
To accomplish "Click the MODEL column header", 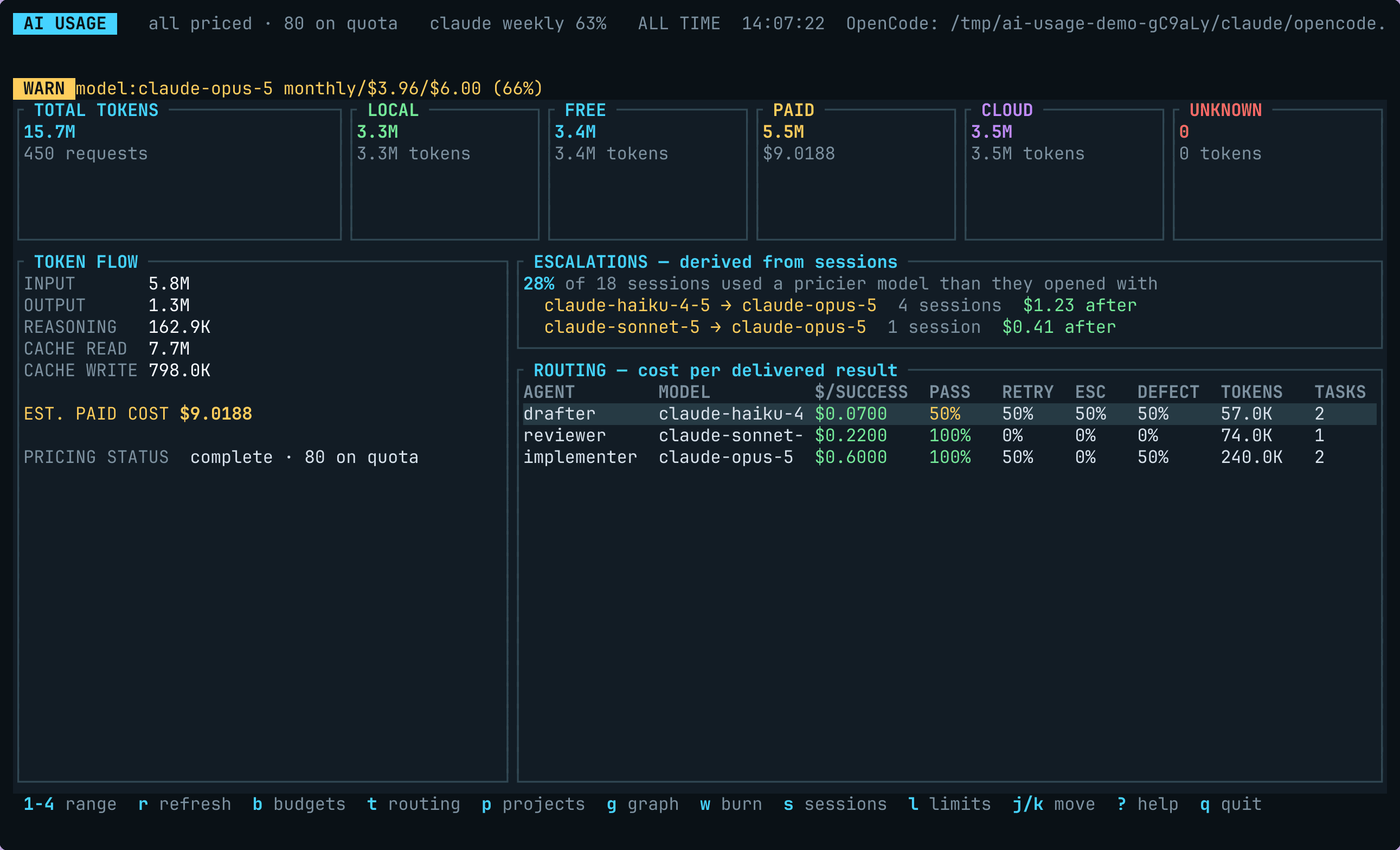I will point(684,392).
